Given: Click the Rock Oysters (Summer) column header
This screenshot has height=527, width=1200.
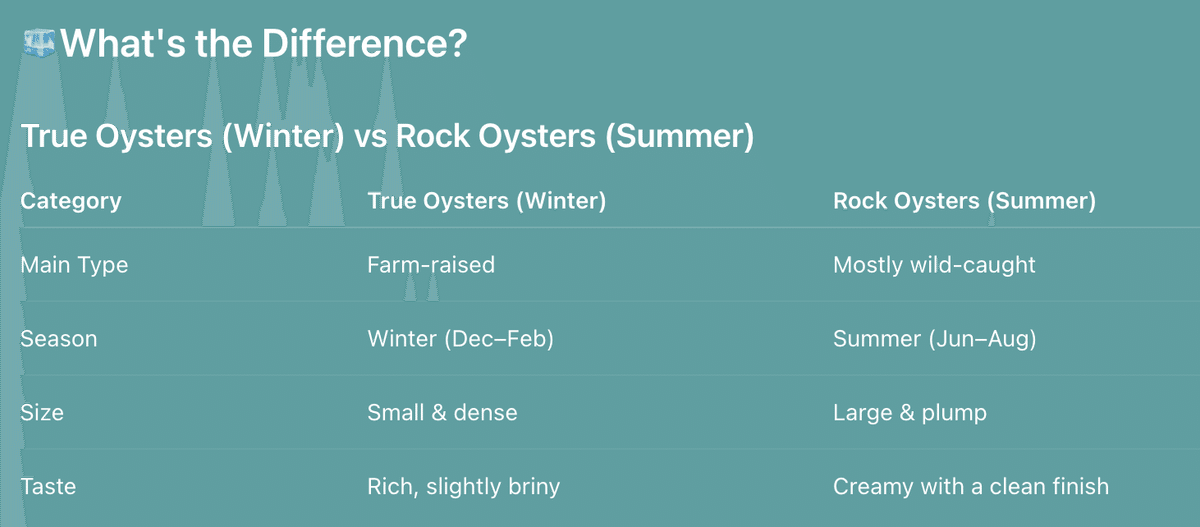Looking at the screenshot, I should [x=964, y=201].
